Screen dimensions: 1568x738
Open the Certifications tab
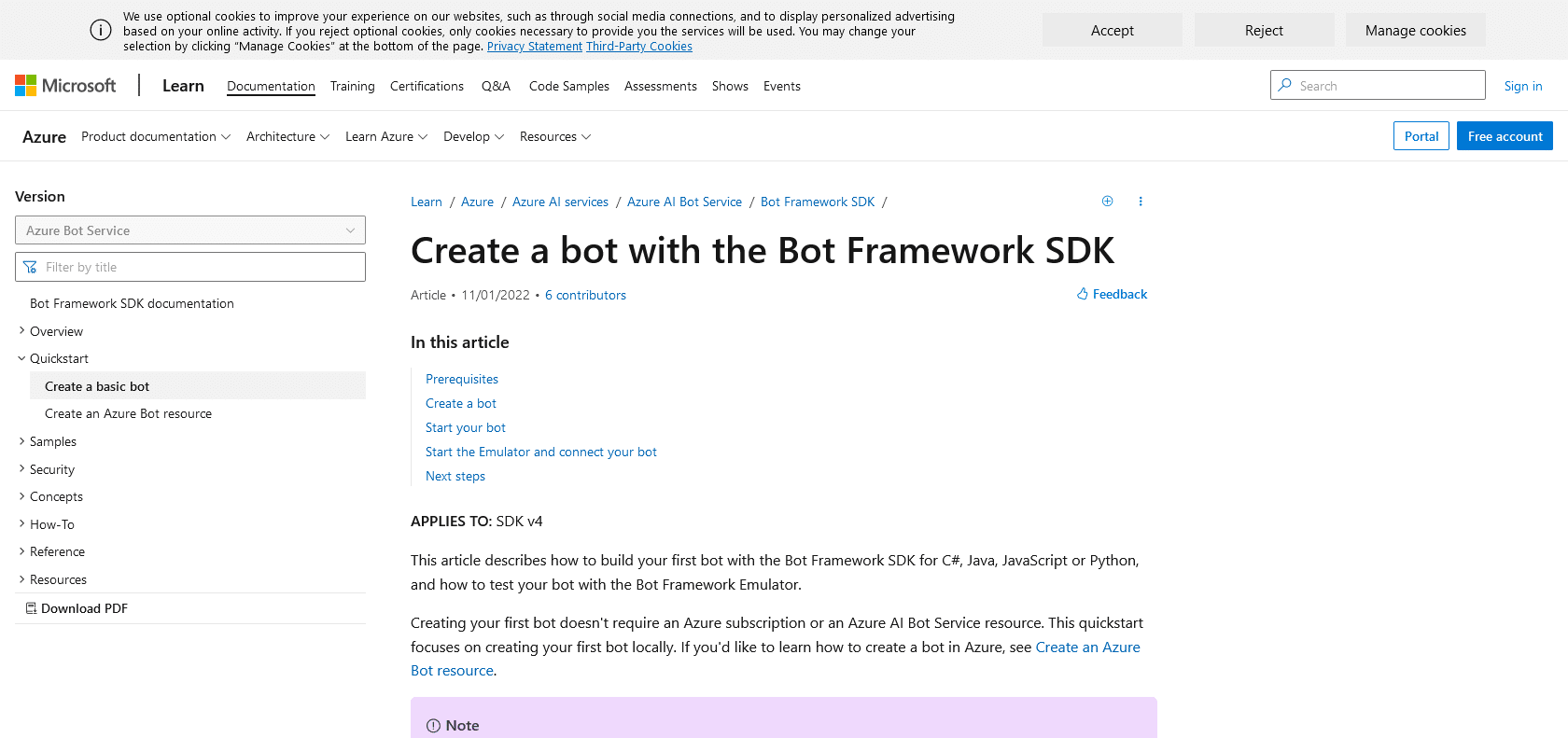point(427,86)
